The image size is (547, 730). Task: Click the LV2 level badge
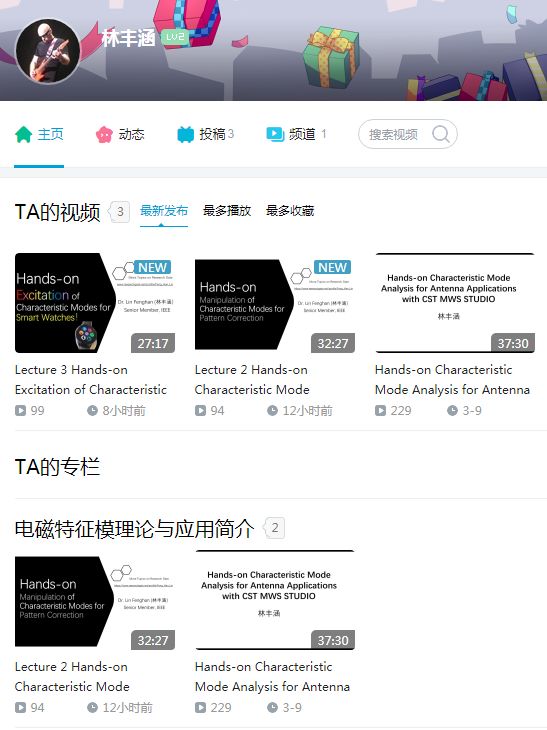click(175, 37)
